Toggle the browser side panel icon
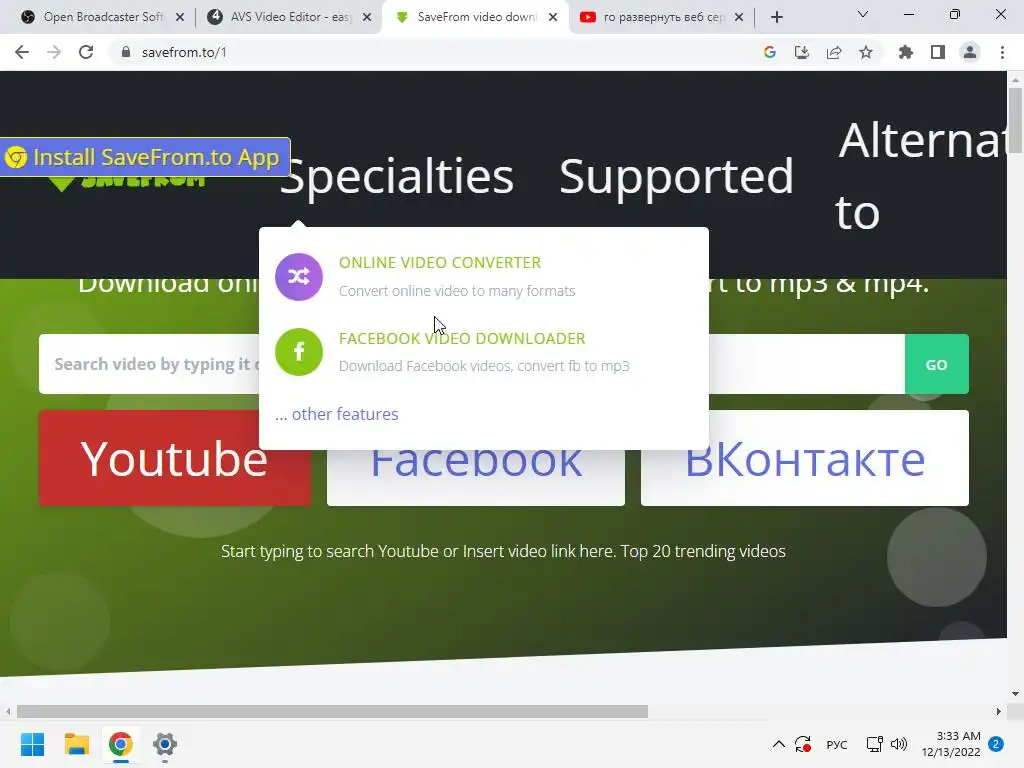Viewport: 1024px width, 768px height. coord(938,52)
